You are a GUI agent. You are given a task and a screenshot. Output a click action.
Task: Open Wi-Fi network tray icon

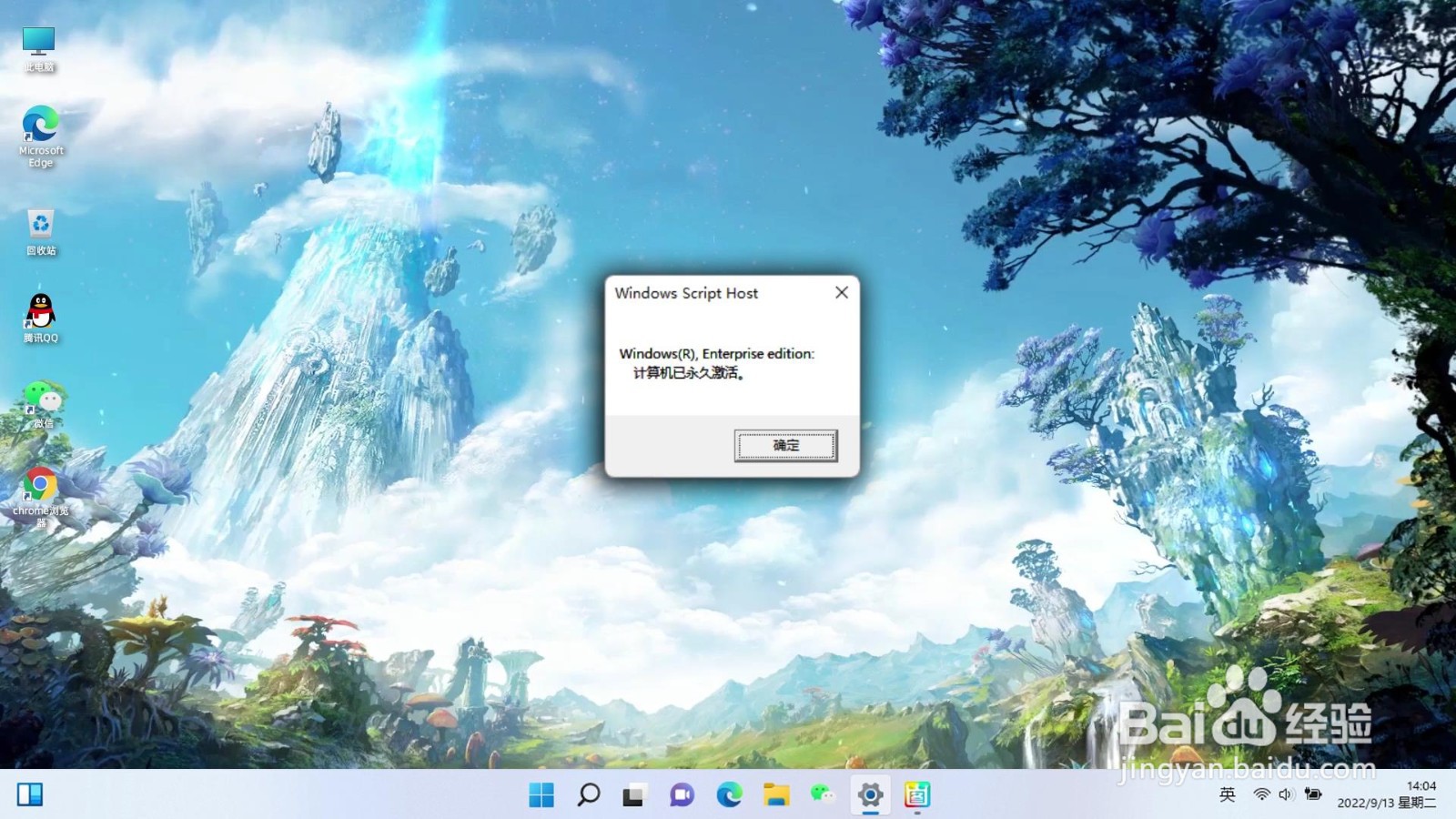[x=1261, y=794]
